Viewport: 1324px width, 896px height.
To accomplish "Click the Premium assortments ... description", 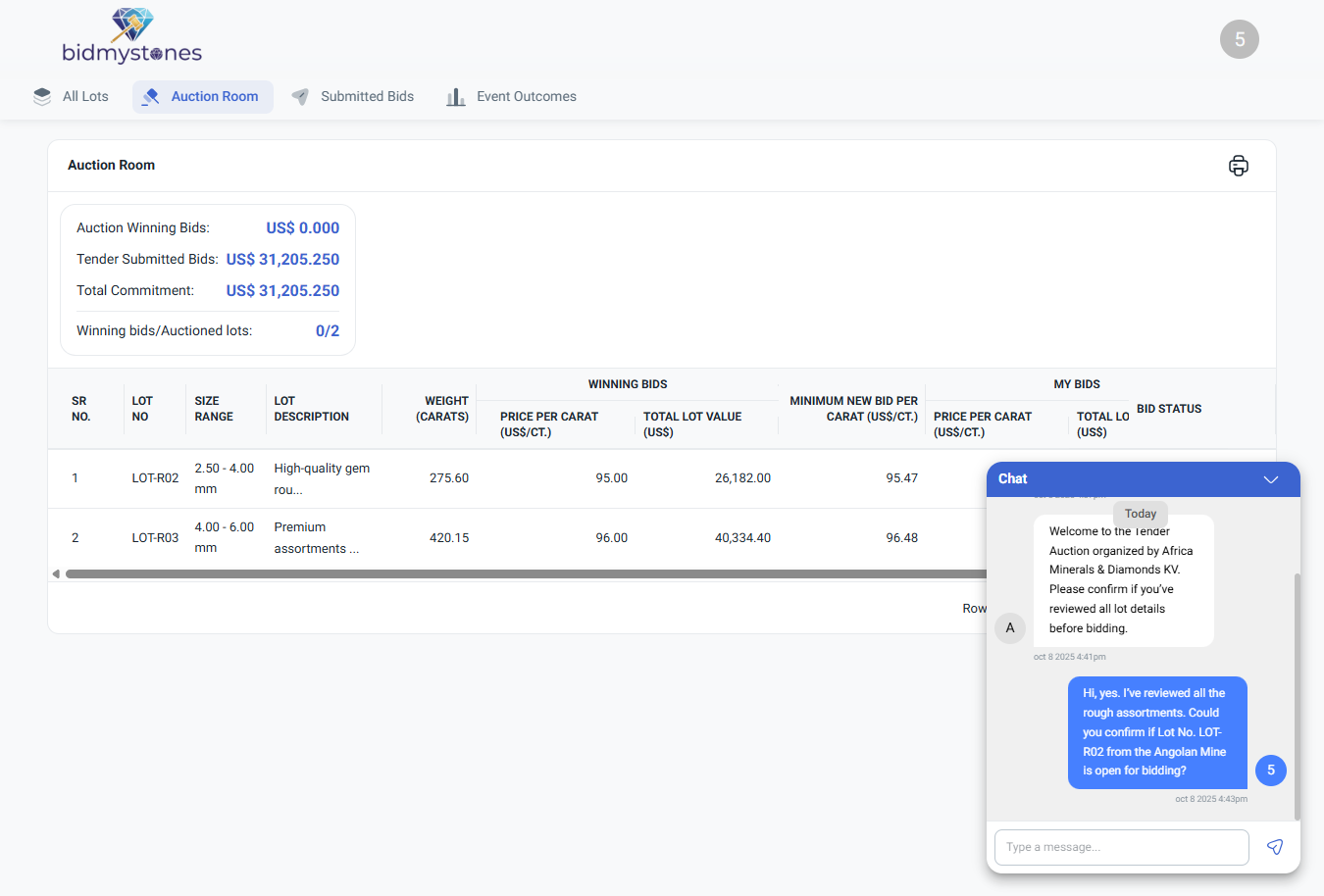I will [x=317, y=538].
